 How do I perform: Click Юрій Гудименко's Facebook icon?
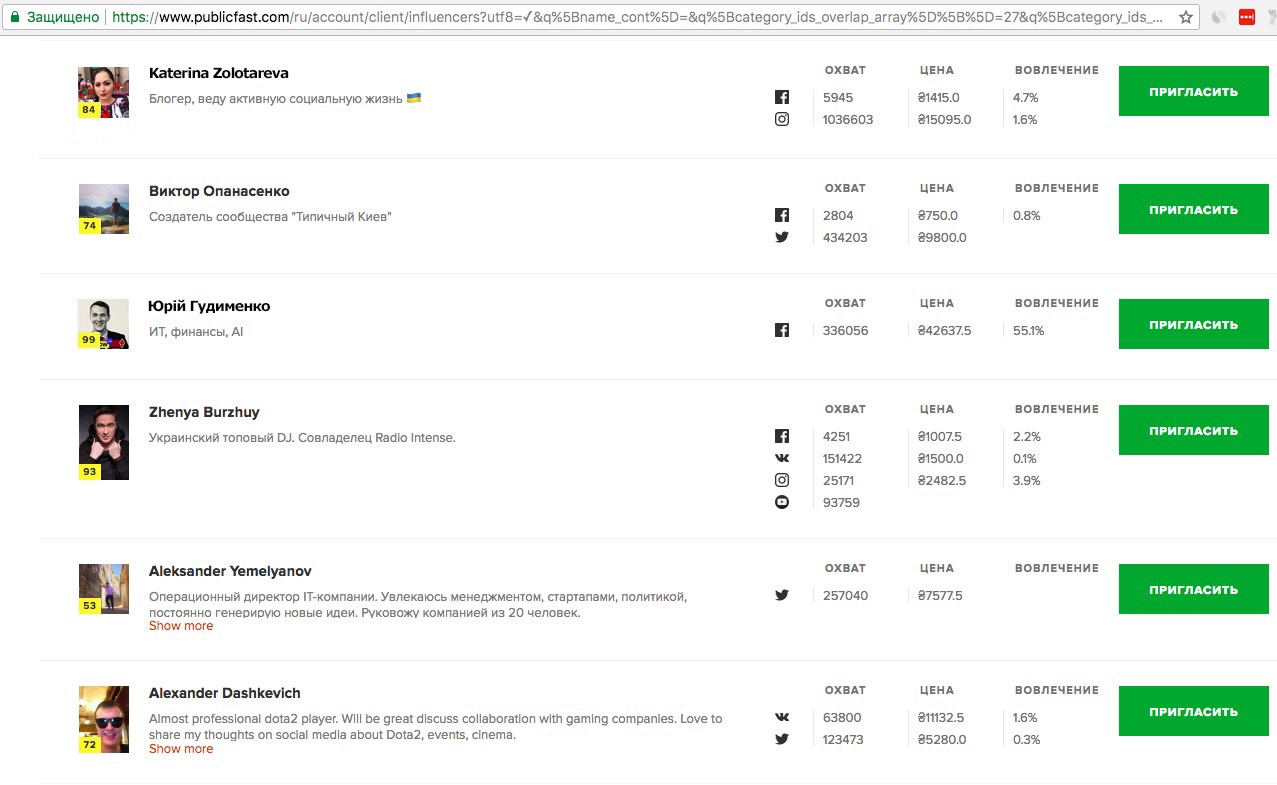[x=782, y=330]
